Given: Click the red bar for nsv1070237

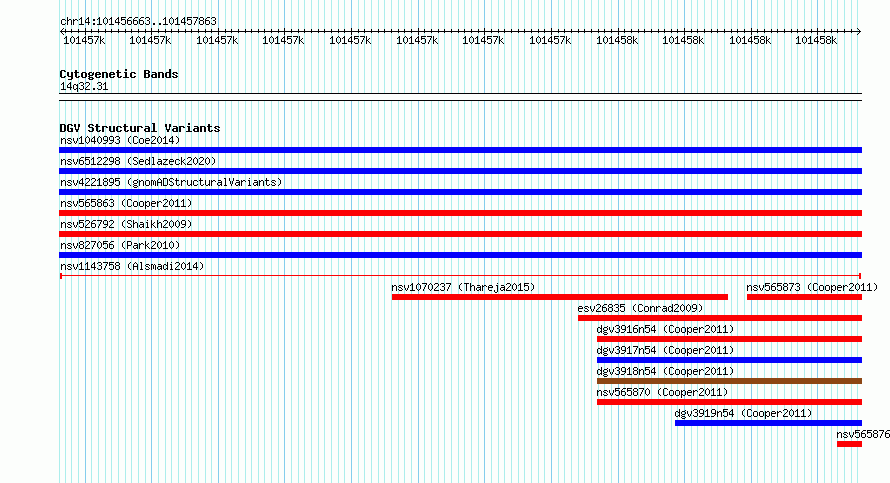Looking at the screenshot, I should pos(560,297).
